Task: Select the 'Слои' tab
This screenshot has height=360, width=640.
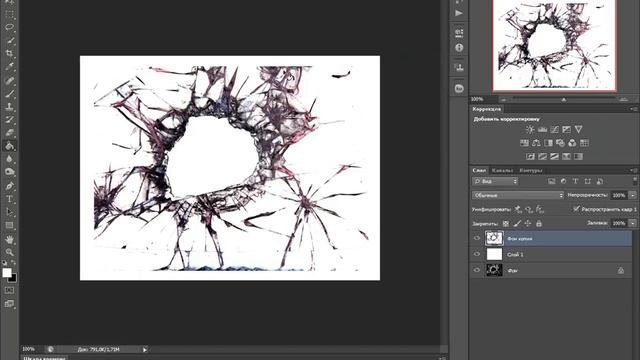Action: coord(479,170)
